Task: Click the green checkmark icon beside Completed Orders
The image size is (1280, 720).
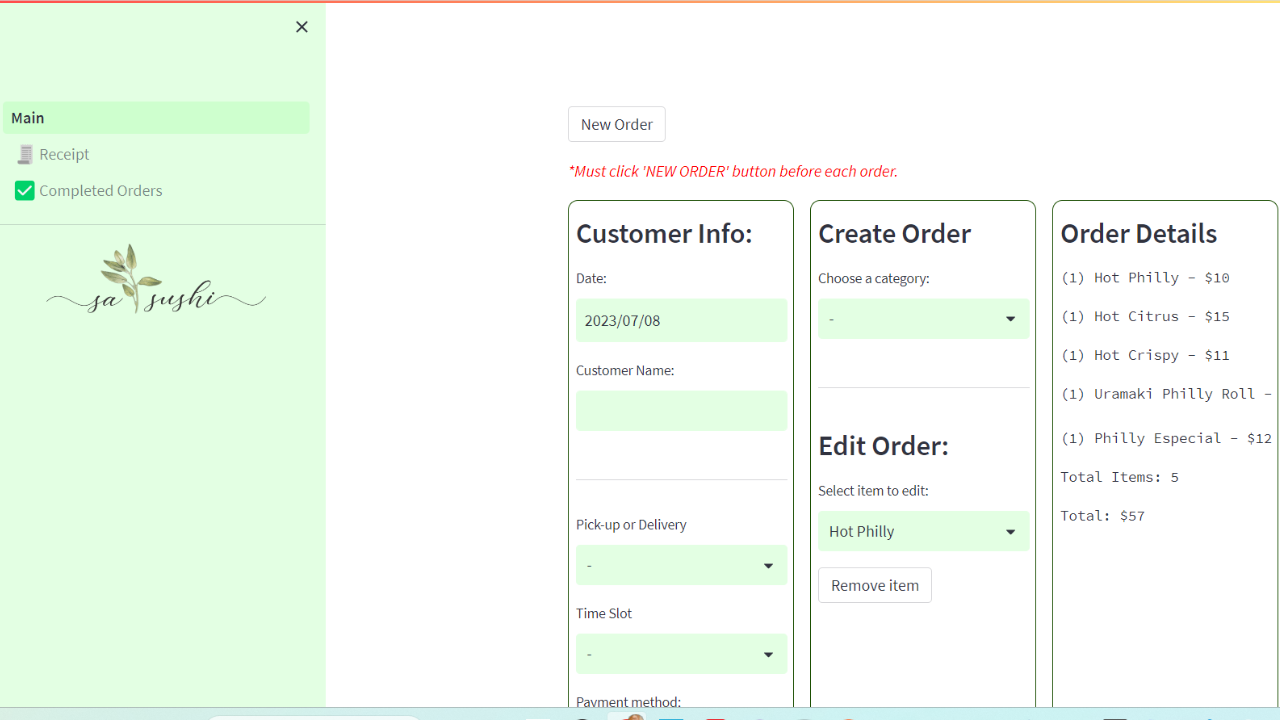Action: click(25, 190)
